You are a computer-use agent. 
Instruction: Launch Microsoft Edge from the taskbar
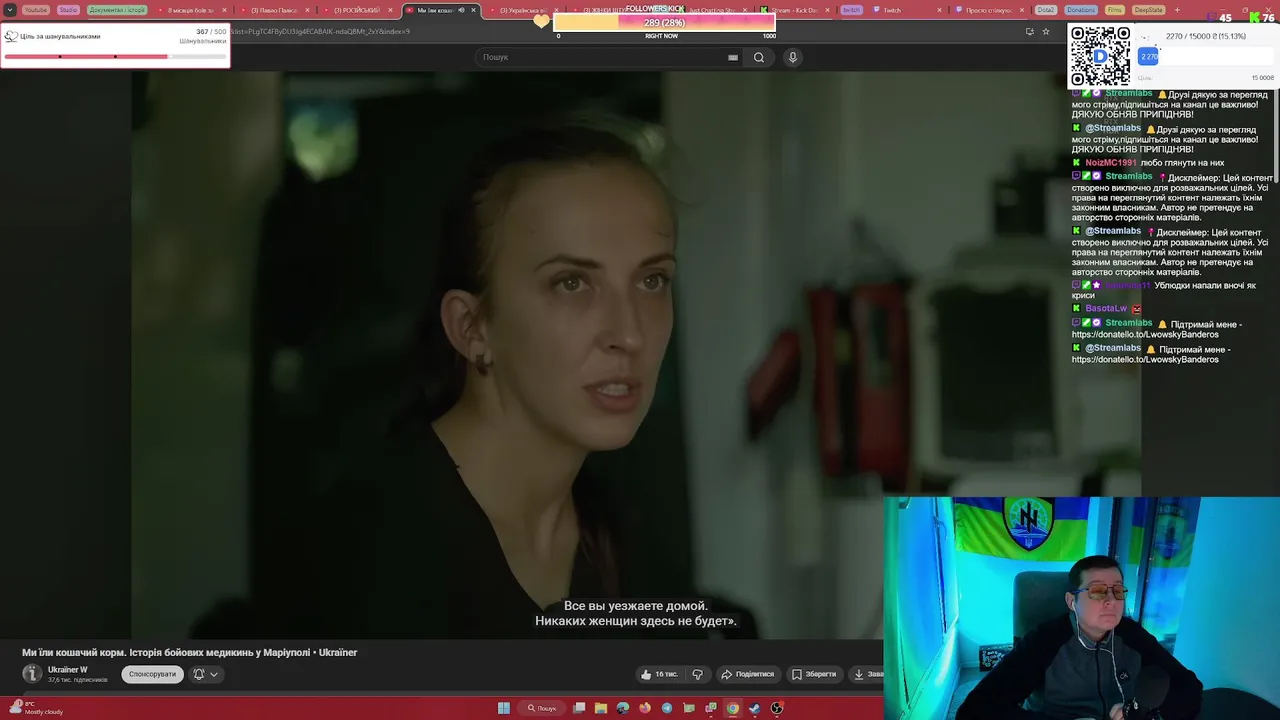[x=623, y=708]
